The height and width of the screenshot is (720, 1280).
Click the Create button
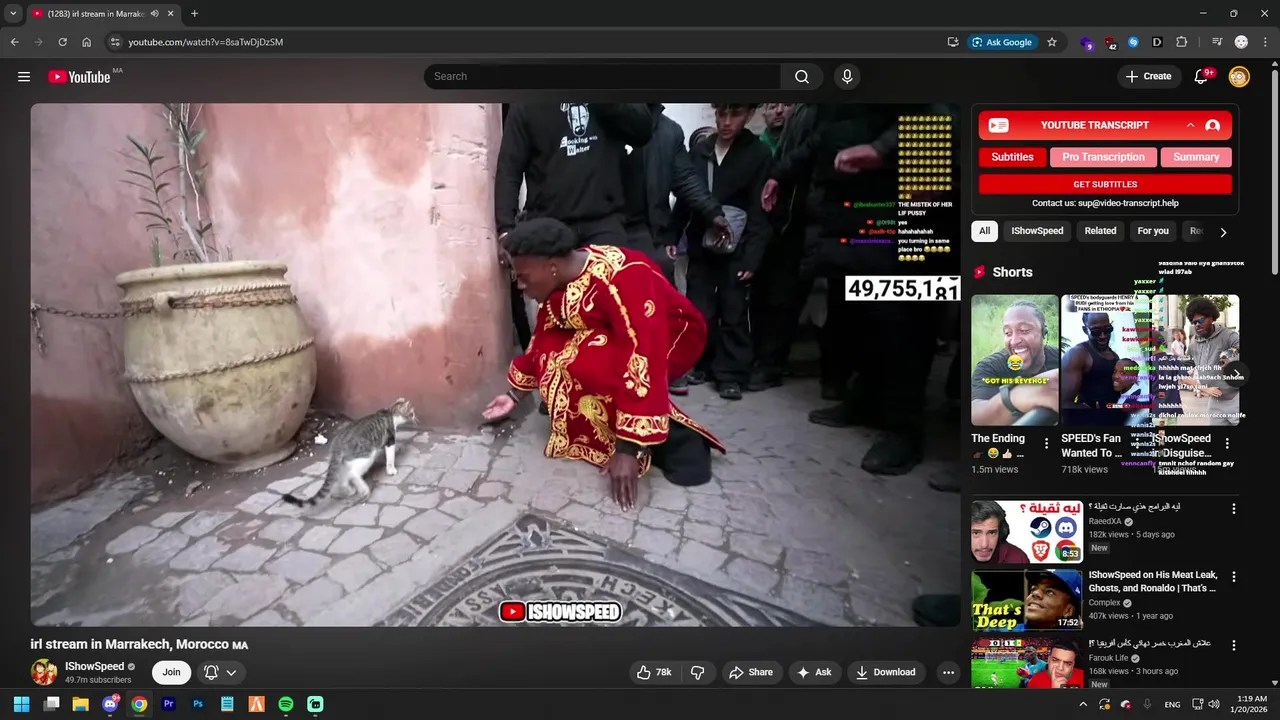1148,77
